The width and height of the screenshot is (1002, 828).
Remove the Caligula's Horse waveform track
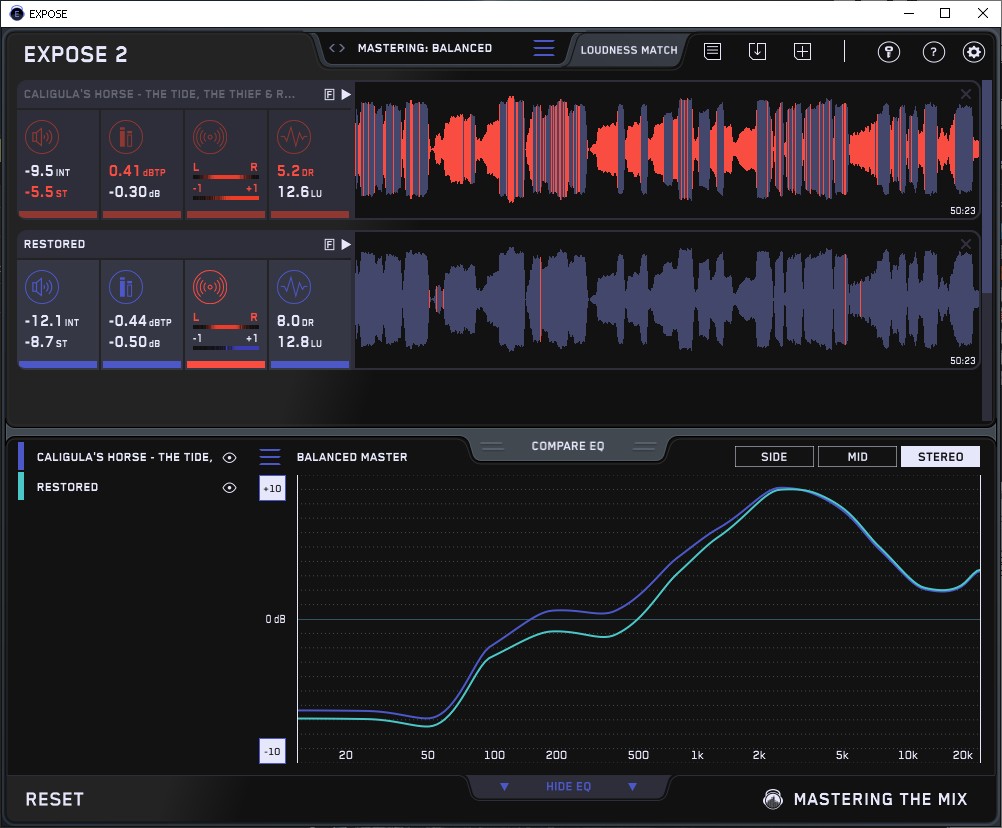click(966, 95)
